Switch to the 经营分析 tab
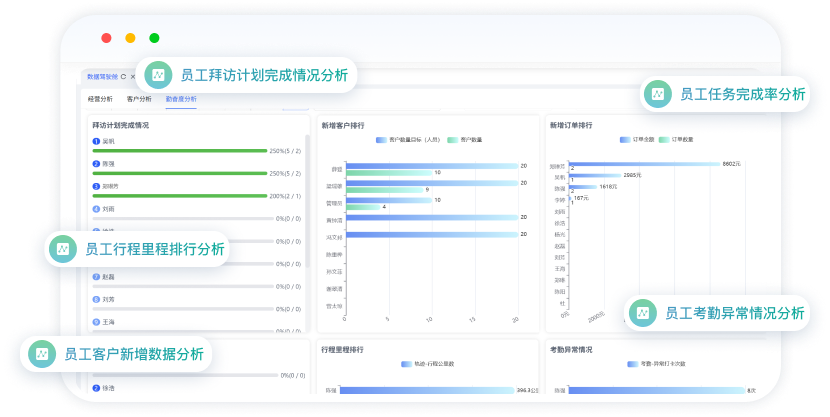Screen dimensions: 830x417 (x=101, y=99)
